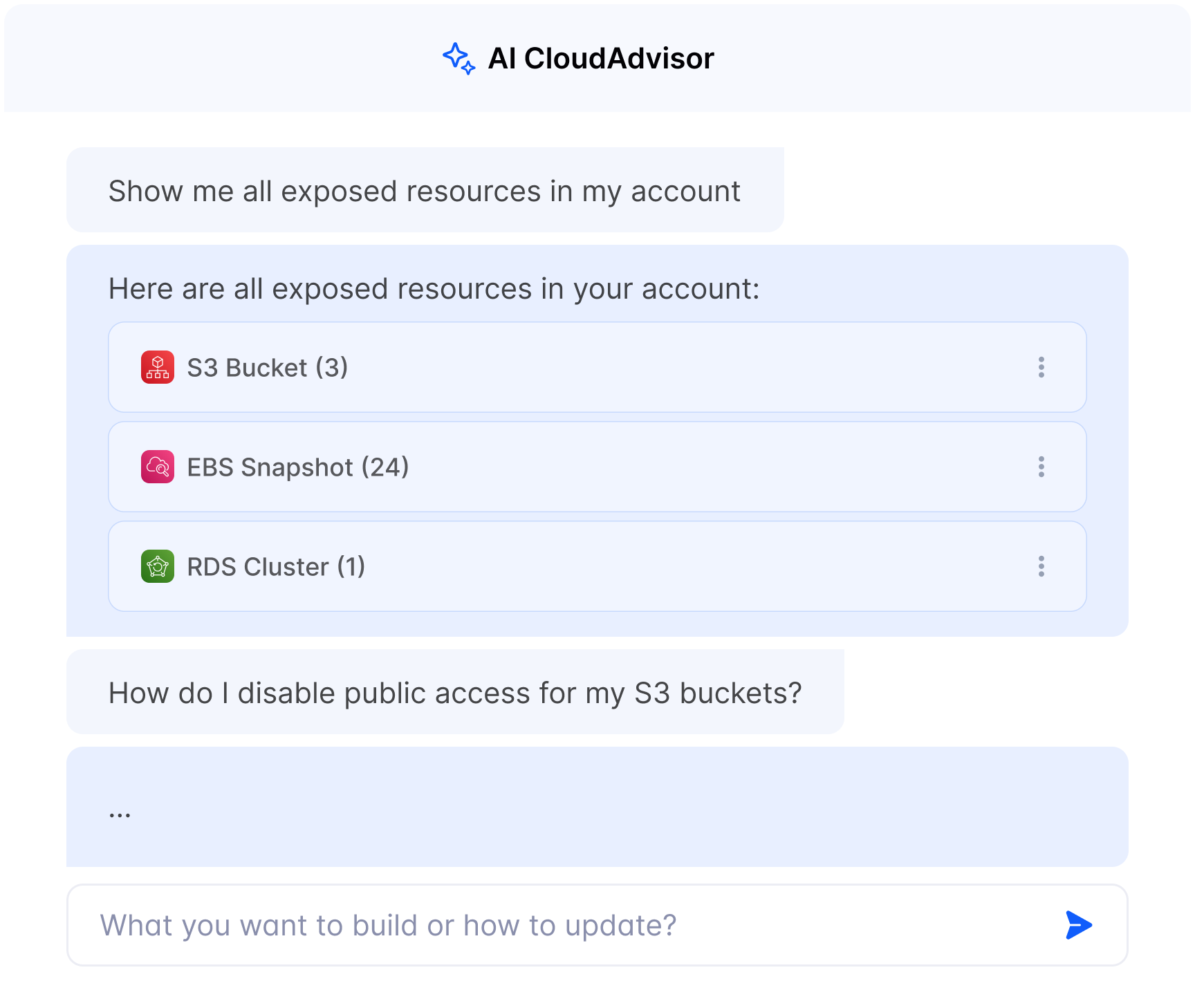Send the message with the arrow icon
1195x1008 pixels.
[x=1078, y=925]
